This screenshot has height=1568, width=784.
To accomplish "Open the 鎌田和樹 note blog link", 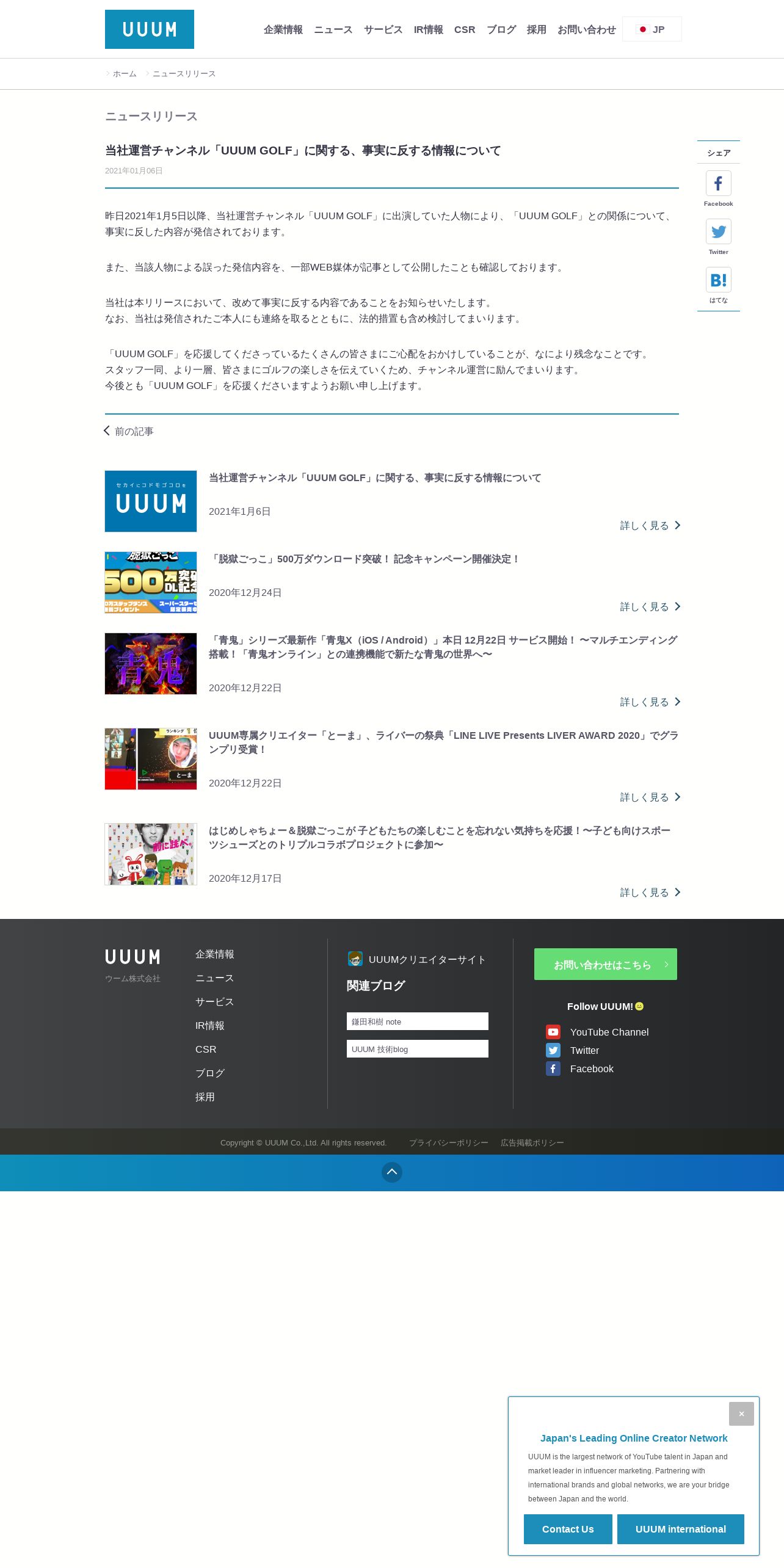I will tap(418, 1022).
